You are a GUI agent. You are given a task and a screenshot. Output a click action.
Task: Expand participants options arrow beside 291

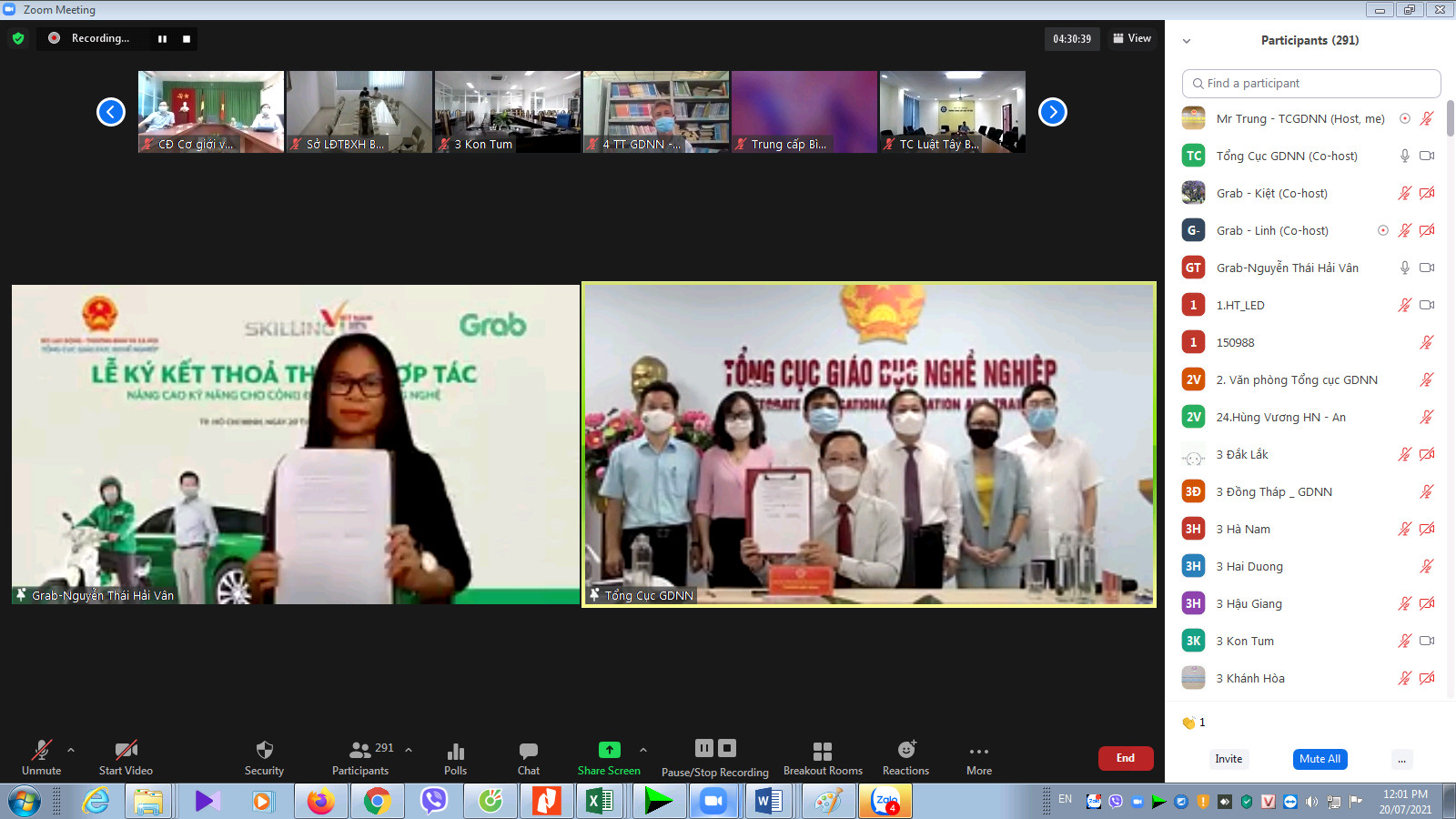(x=409, y=751)
